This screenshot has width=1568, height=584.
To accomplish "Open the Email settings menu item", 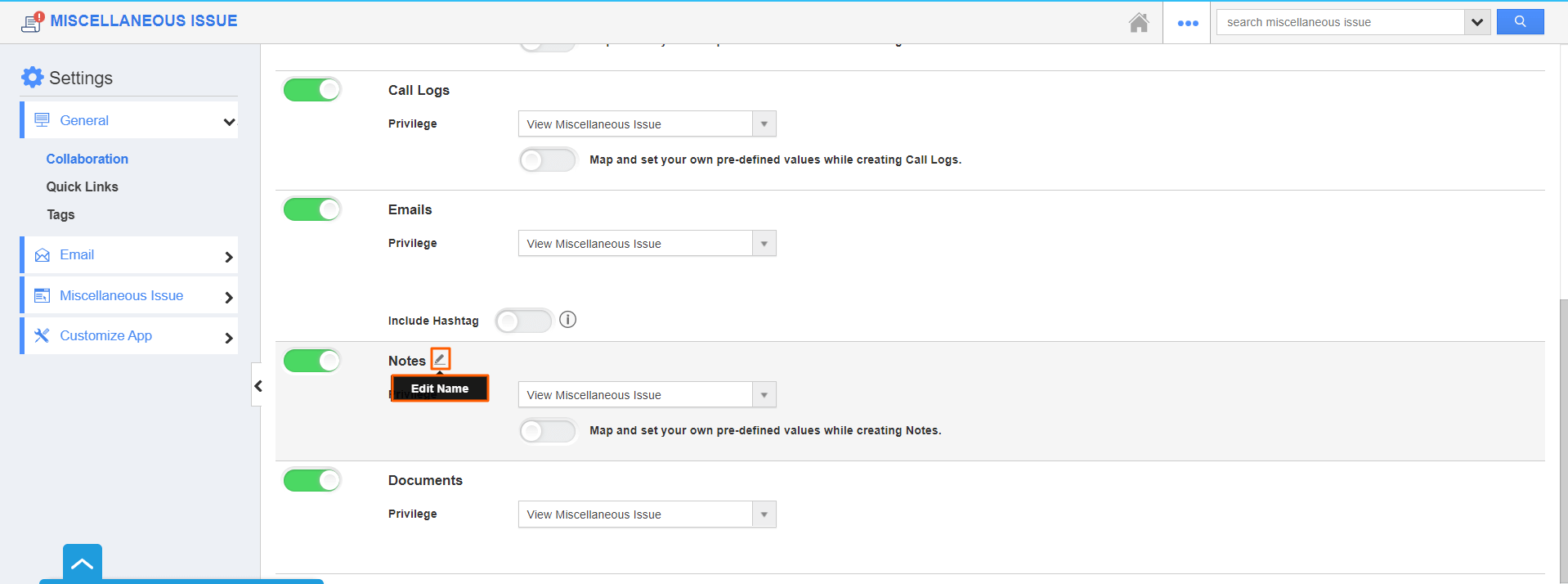I will tap(129, 255).
